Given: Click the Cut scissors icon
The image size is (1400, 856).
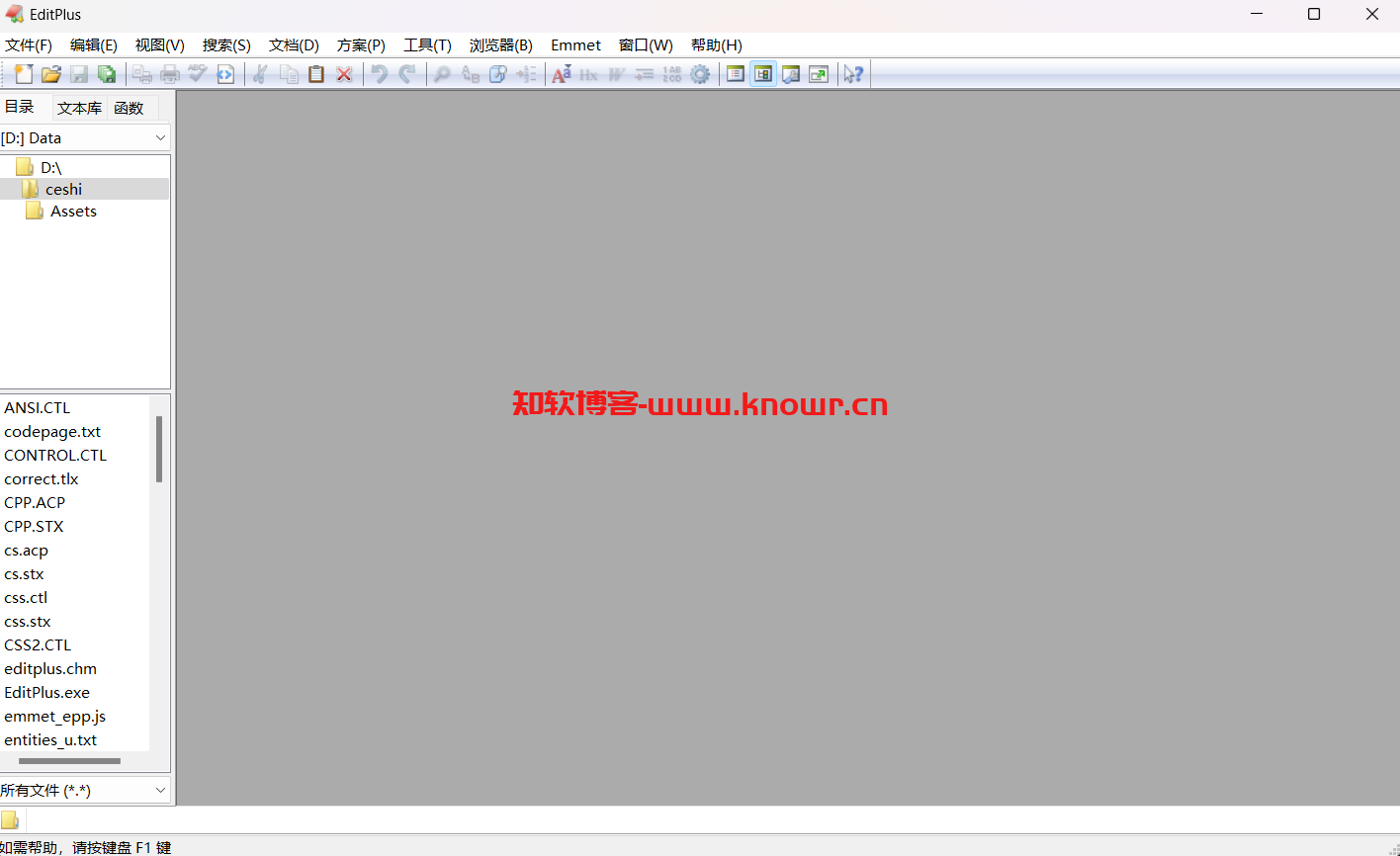Looking at the screenshot, I should (x=261, y=74).
